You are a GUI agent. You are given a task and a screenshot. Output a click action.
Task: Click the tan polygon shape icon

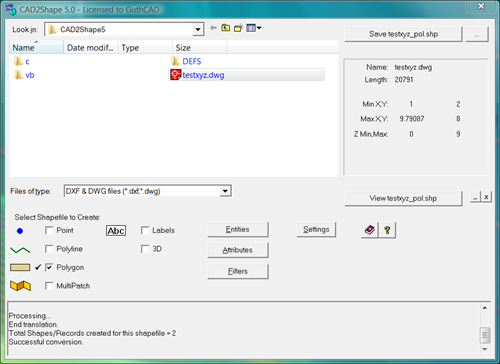pyautogui.click(x=20, y=267)
